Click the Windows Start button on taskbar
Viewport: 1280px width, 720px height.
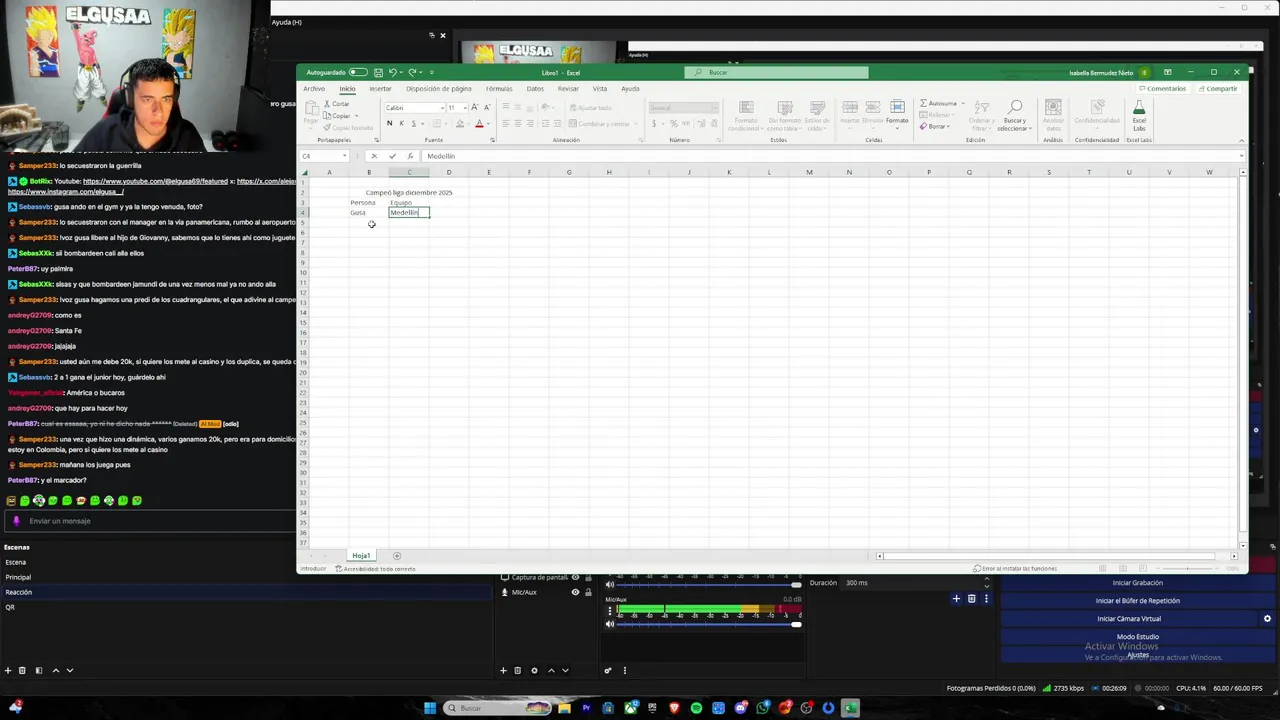(x=430, y=708)
